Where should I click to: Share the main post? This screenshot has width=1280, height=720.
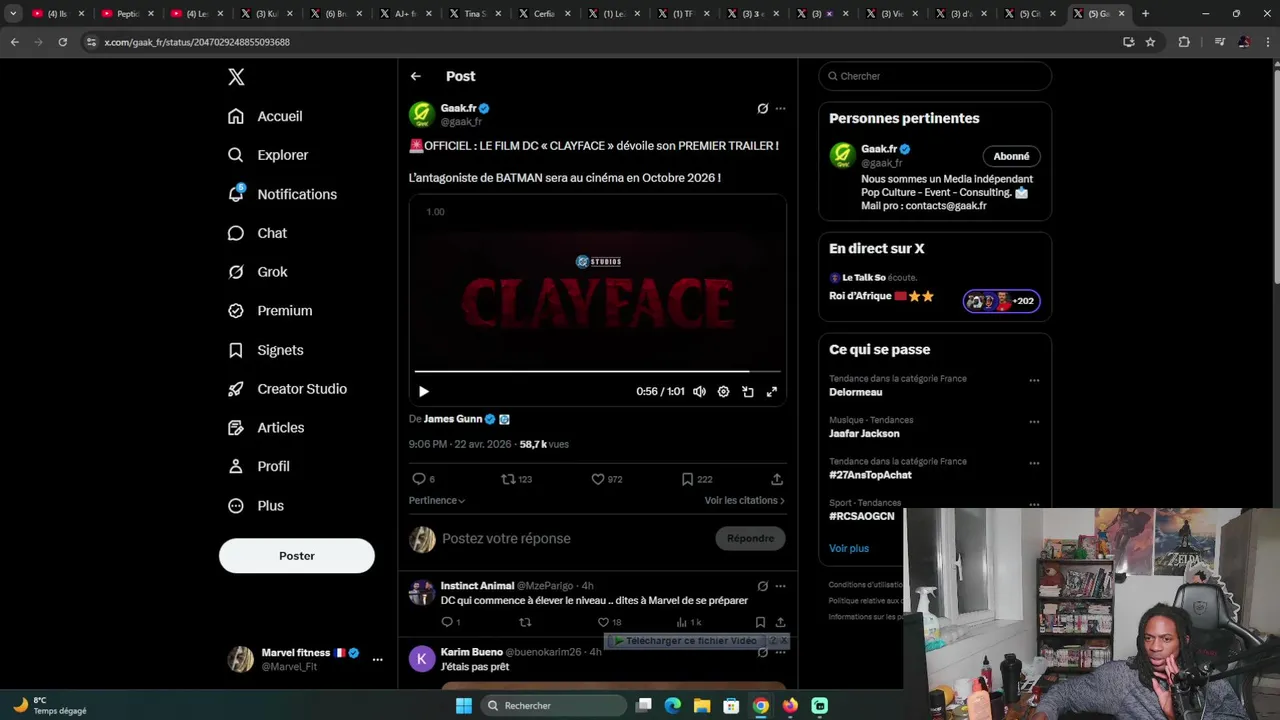tap(777, 479)
